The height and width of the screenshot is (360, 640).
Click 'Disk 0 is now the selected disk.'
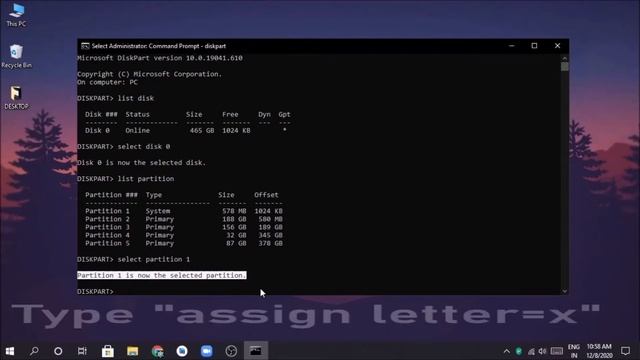[142, 163]
